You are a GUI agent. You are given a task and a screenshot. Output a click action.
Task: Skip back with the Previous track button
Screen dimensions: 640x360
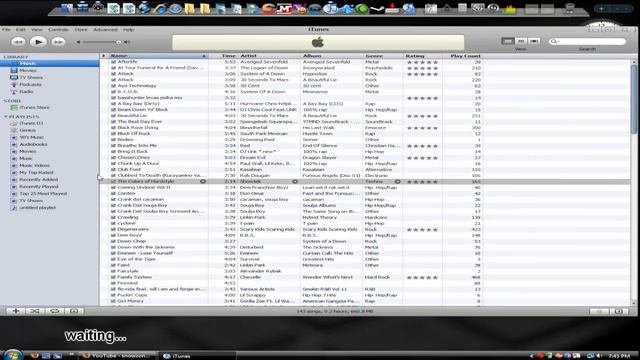pos(18,42)
